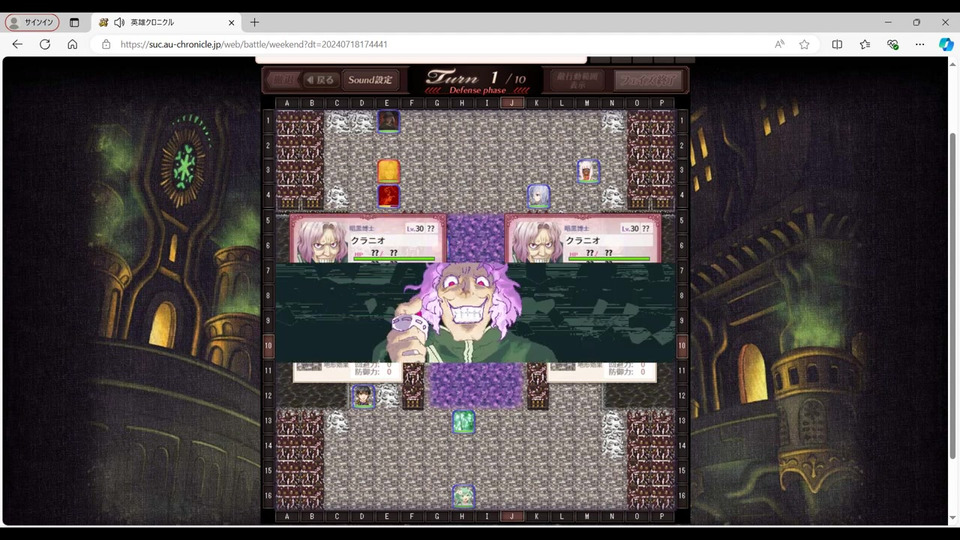Select the orange unit at E3
The image size is (960, 540).
click(388, 171)
